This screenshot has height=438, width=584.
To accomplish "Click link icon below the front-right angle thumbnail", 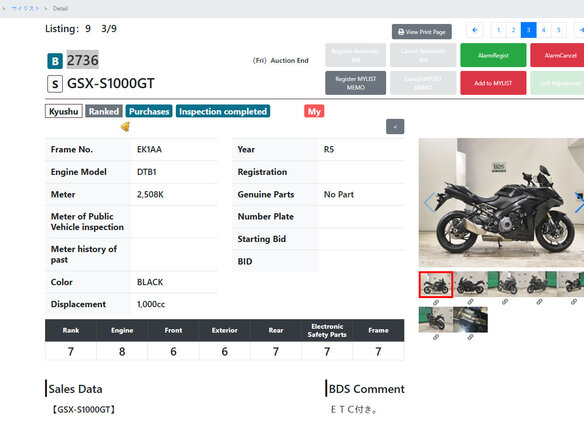I will 505,302.
